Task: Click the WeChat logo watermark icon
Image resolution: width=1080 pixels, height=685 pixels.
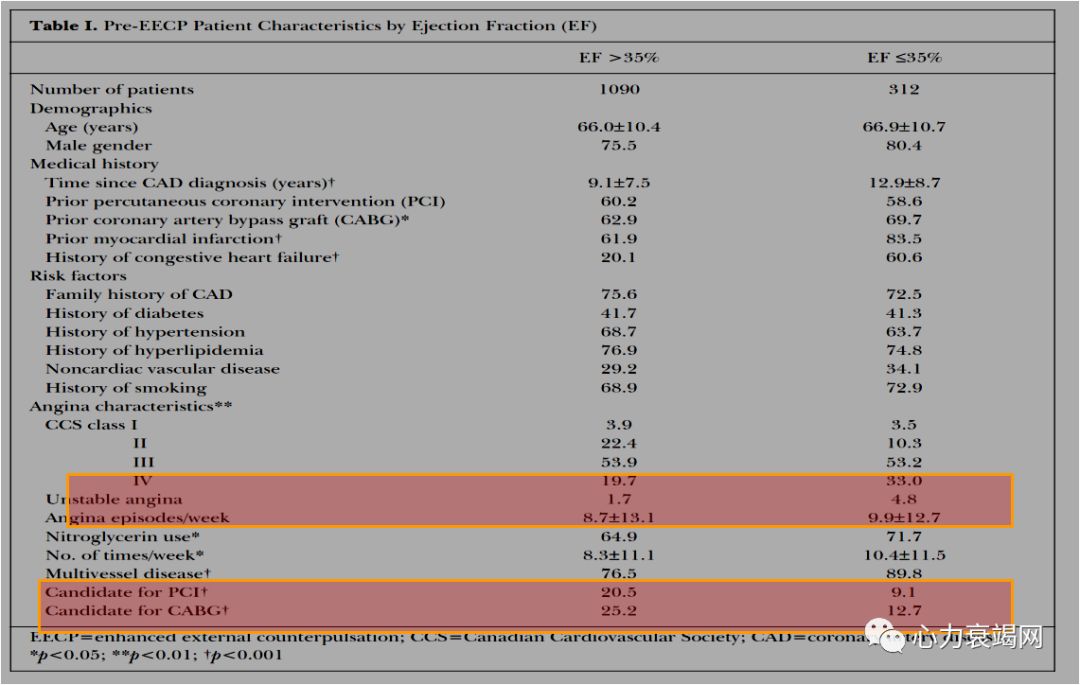Action: pyautogui.click(x=883, y=635)
